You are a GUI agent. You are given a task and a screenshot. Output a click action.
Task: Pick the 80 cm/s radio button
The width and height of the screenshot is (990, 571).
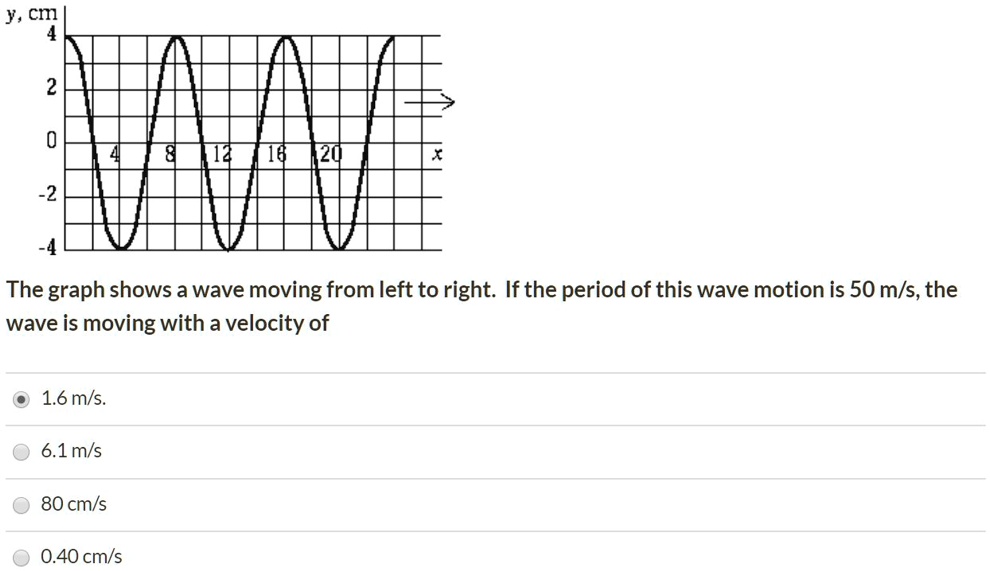tap(21, 505)
